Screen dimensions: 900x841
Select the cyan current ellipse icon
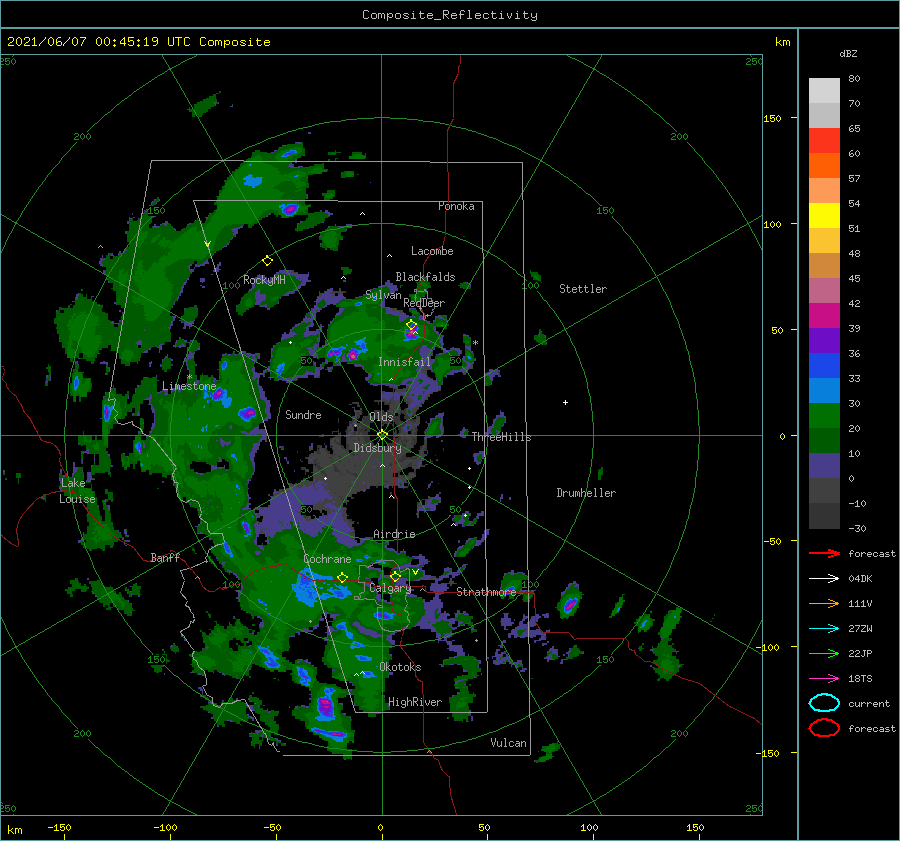coord(824,703)
